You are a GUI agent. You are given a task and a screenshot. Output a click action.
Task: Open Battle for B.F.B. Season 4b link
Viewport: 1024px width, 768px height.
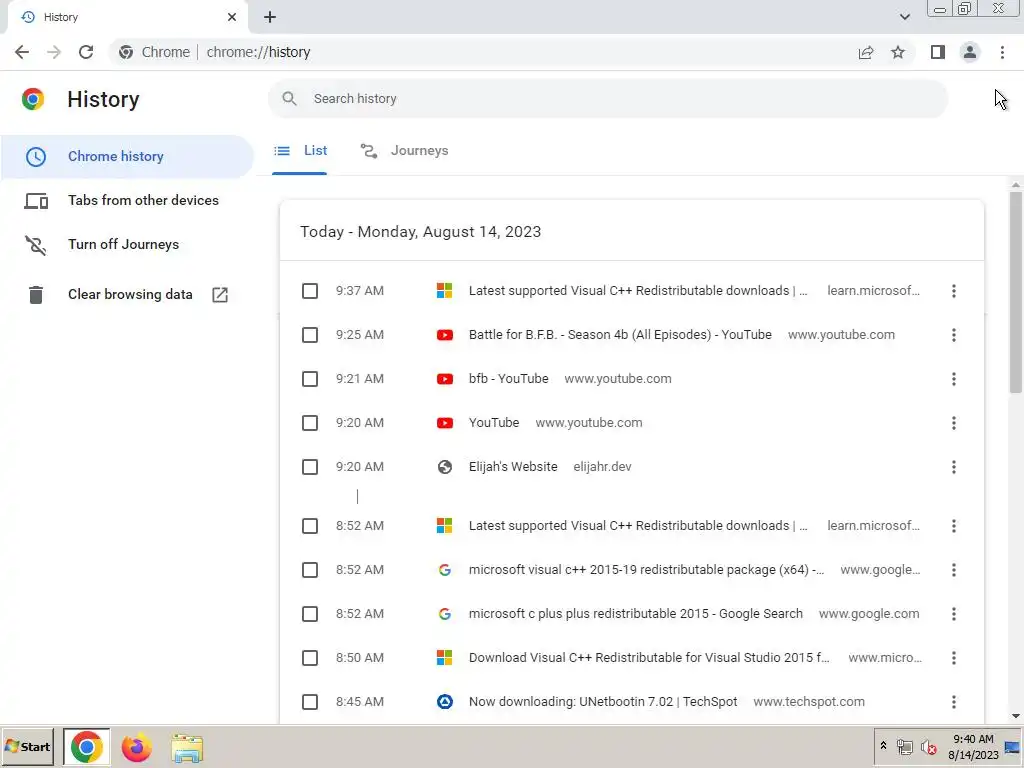620,335
